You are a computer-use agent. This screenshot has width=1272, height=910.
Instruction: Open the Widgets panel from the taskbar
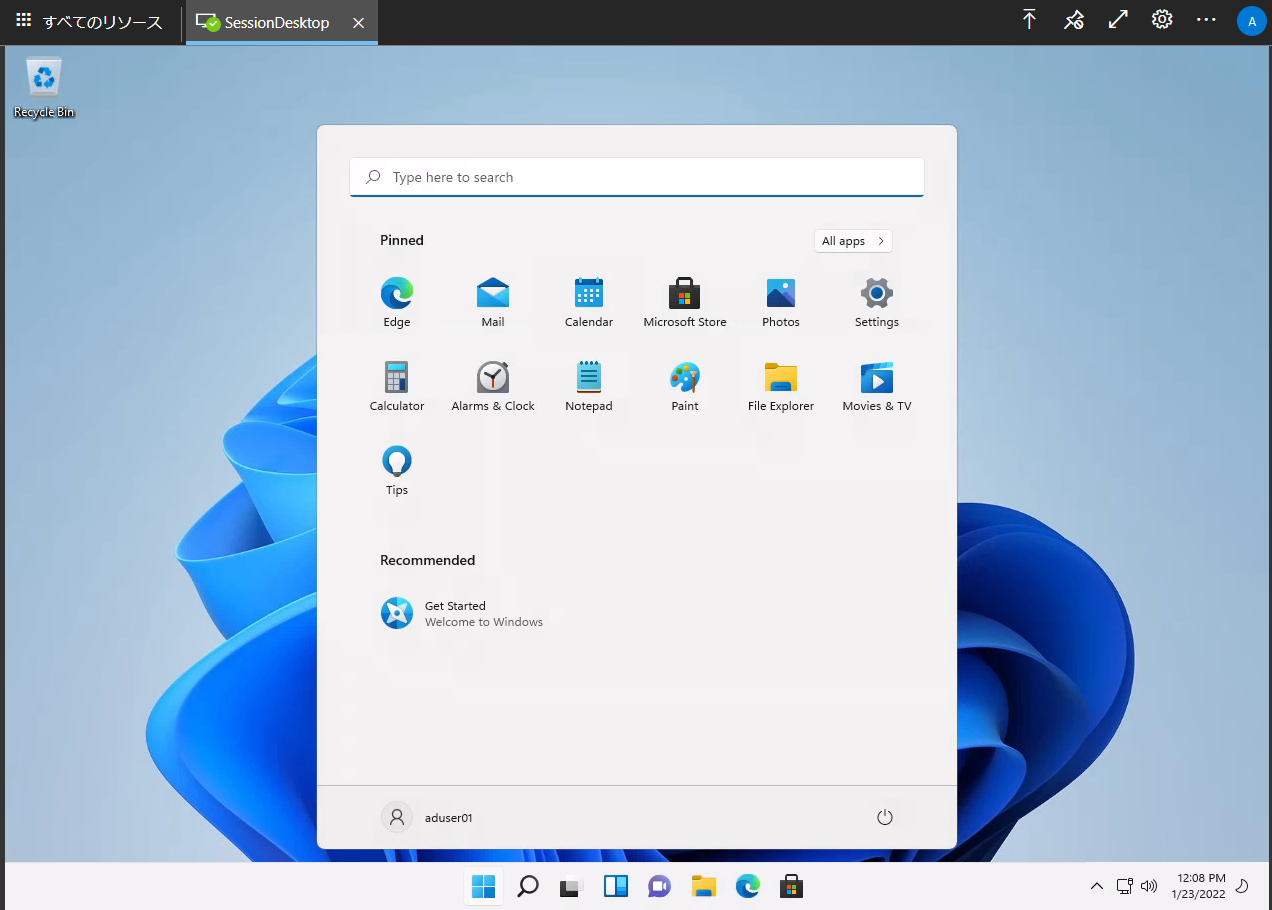pyautogui.click(x=616, y=886)
